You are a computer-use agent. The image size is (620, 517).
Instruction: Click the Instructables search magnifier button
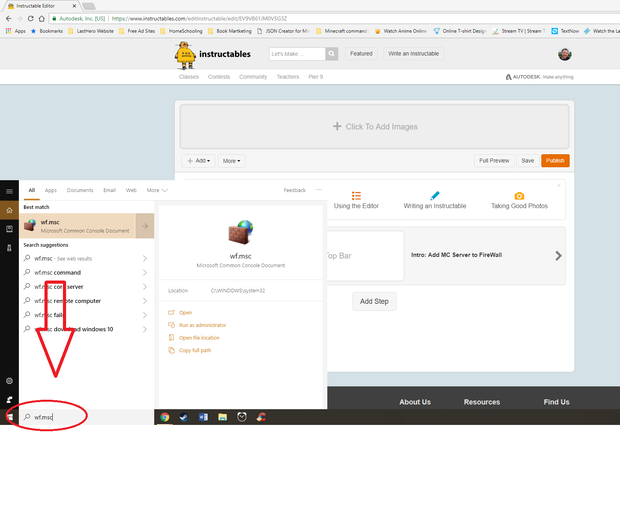[332, 54]
